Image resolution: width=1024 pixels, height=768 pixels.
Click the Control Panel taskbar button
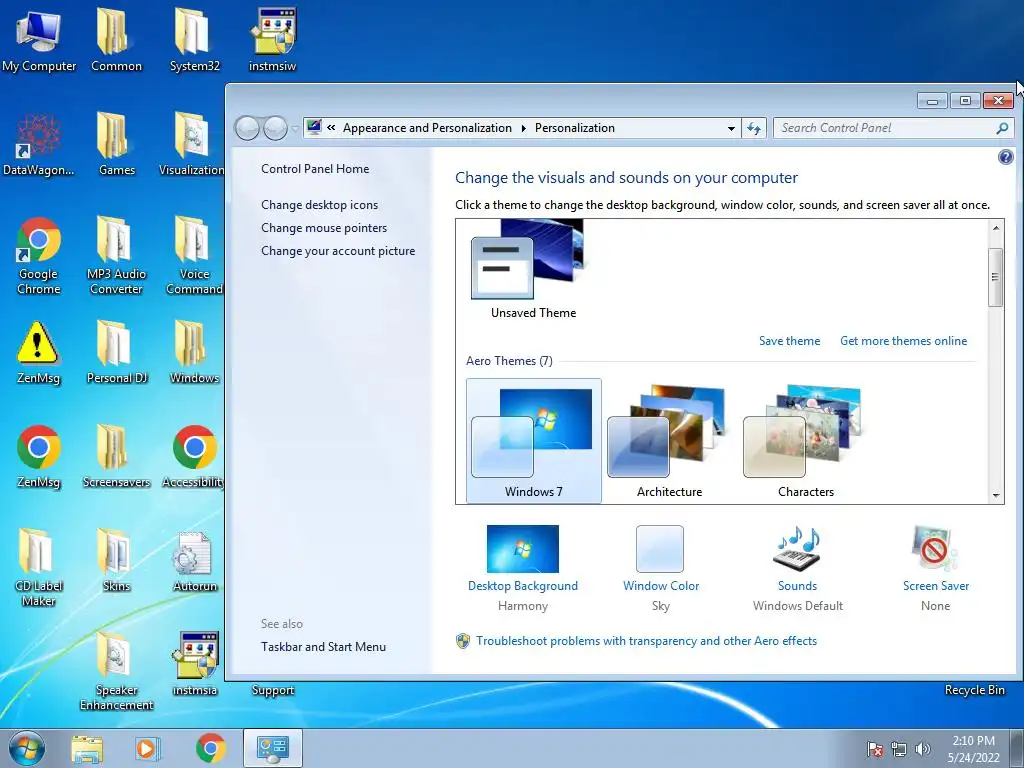pyautogui.click(x=272, y=748)
